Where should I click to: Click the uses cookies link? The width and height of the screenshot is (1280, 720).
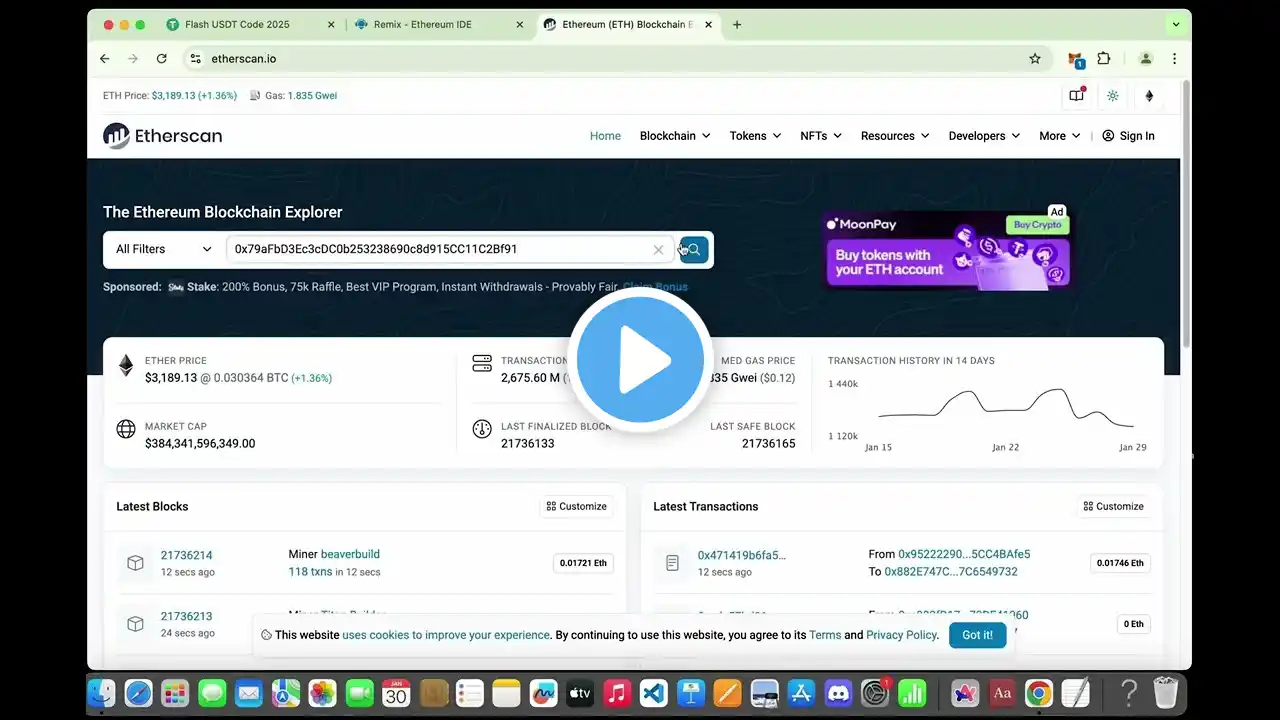point(446,635)
